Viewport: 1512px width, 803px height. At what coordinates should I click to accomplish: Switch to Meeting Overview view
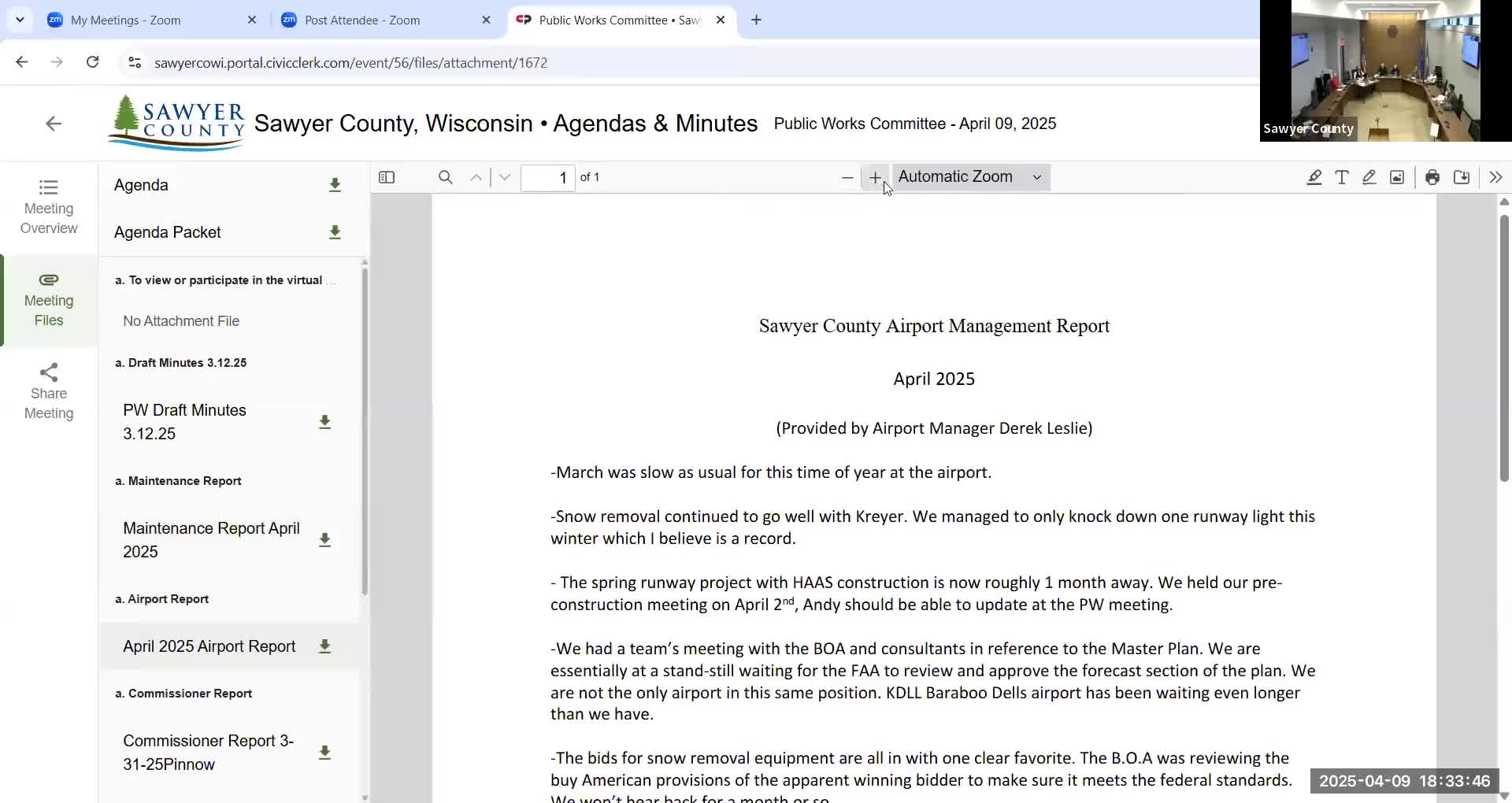[x=48, y=206]
